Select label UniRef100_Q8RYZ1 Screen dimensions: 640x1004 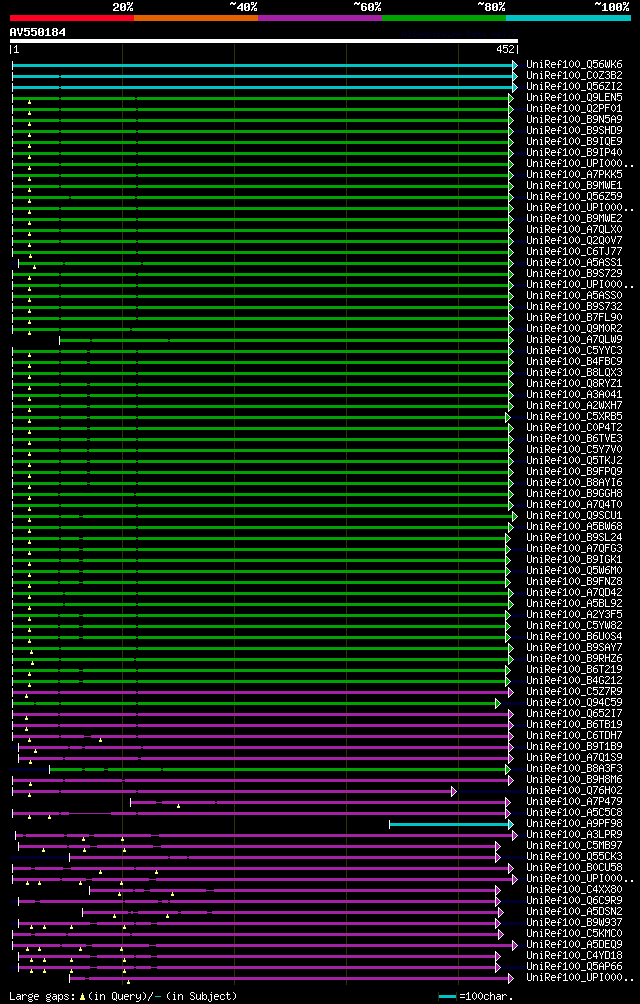click(x=574, y=384)
